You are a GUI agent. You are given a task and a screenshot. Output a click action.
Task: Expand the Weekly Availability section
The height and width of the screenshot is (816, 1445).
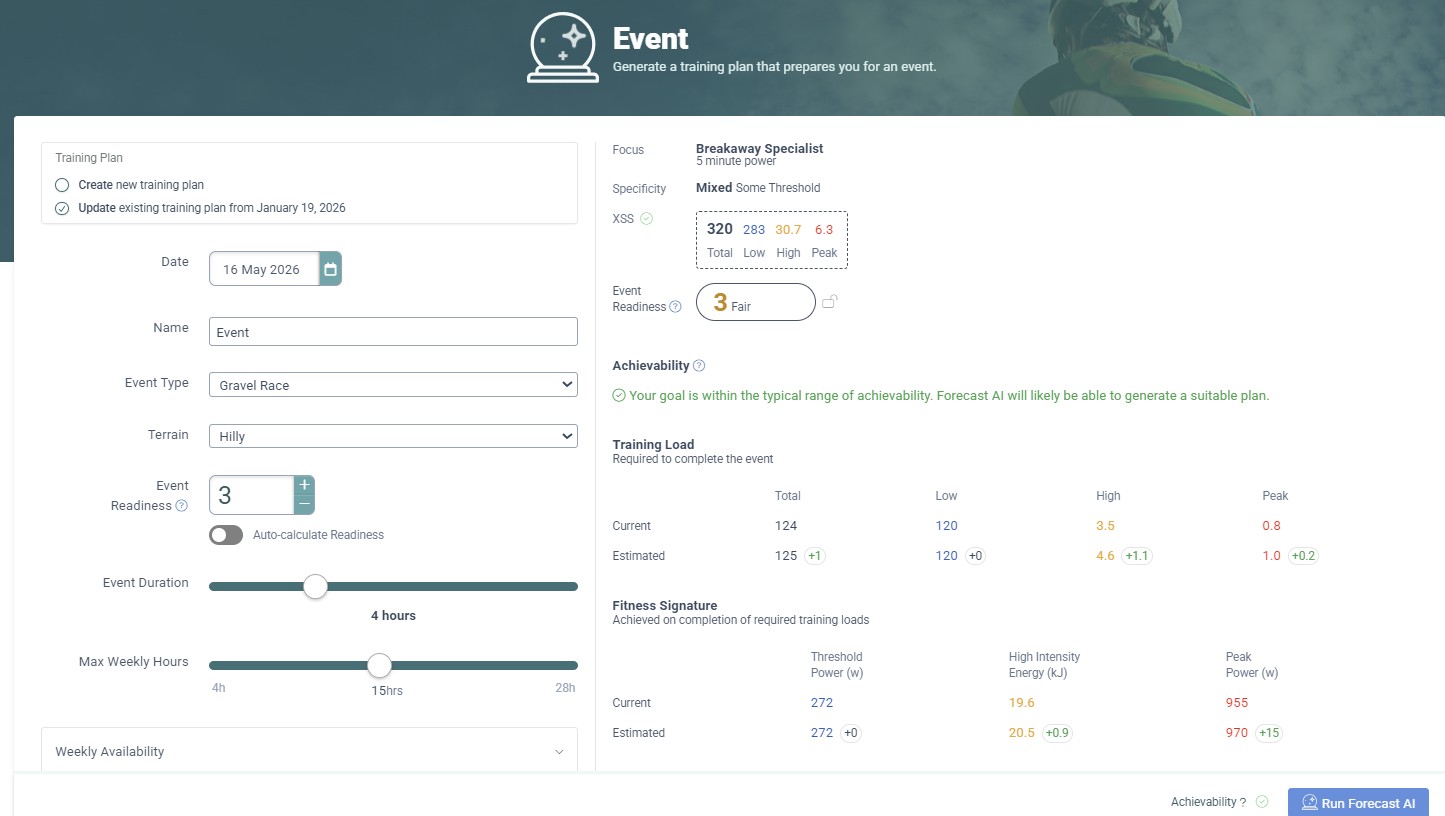[x=309, y=752]
